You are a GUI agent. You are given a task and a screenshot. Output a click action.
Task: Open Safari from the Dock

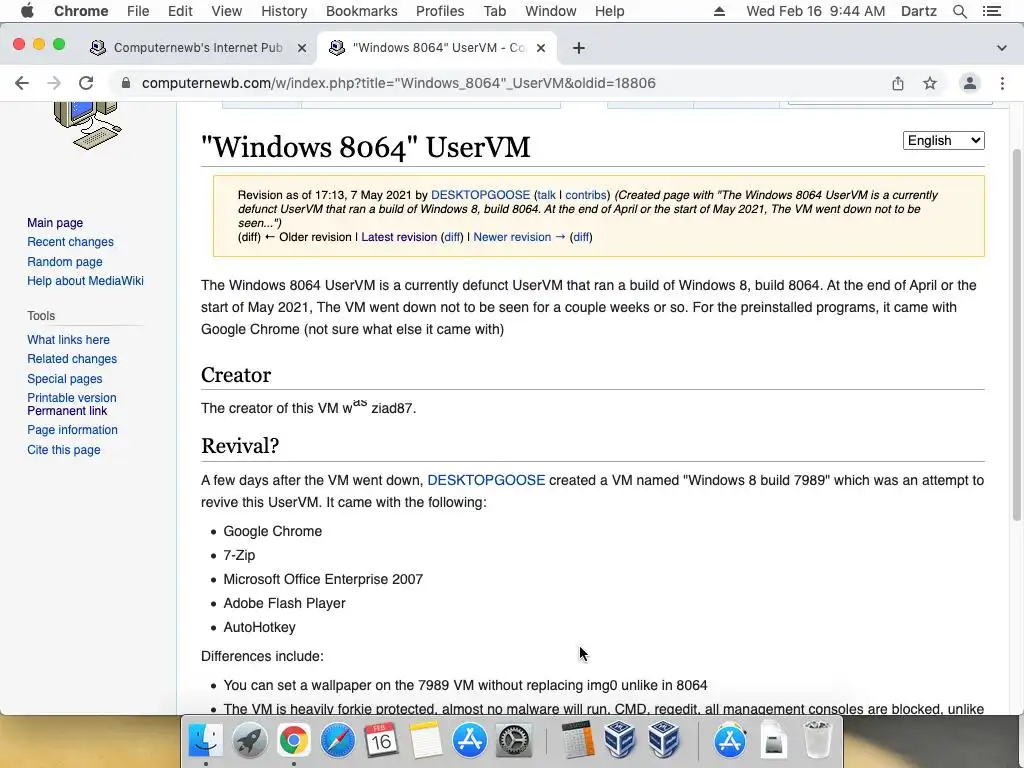337,741
